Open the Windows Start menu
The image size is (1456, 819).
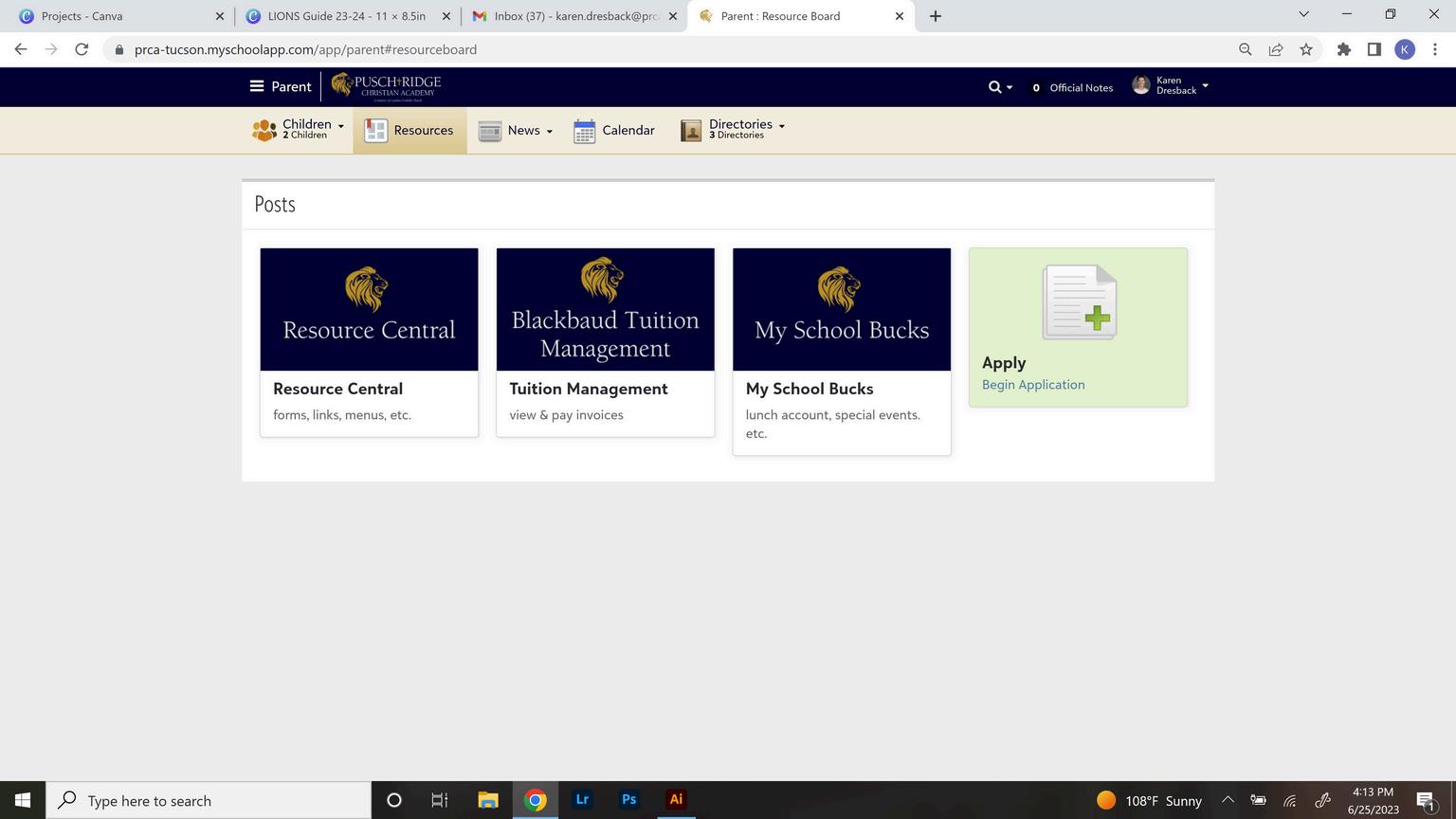pos(23,800)
